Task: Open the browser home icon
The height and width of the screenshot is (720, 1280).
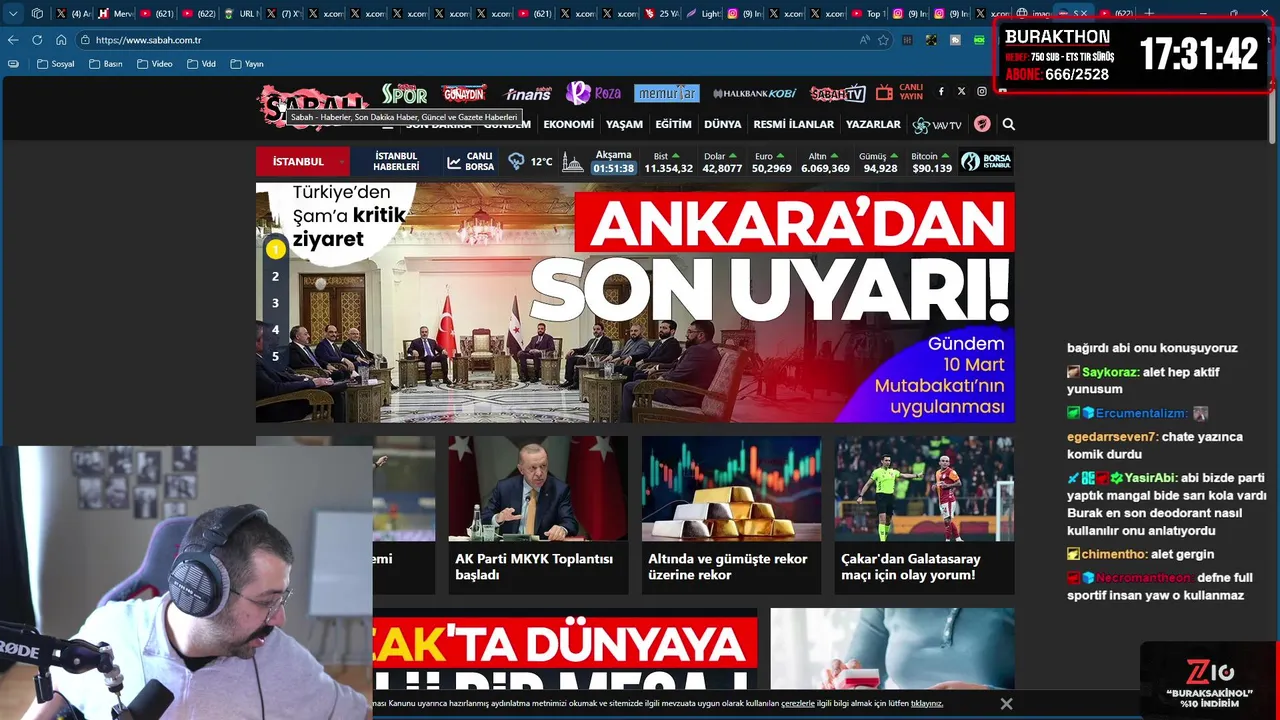Action: [61, 40]
